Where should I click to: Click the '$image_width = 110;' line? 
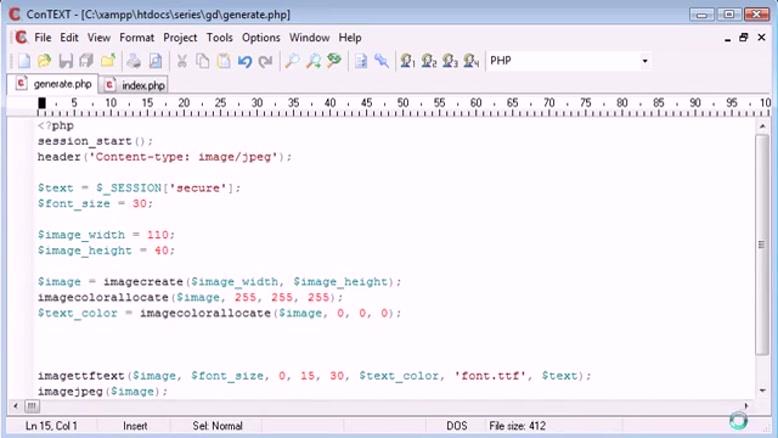click(106, 235)
